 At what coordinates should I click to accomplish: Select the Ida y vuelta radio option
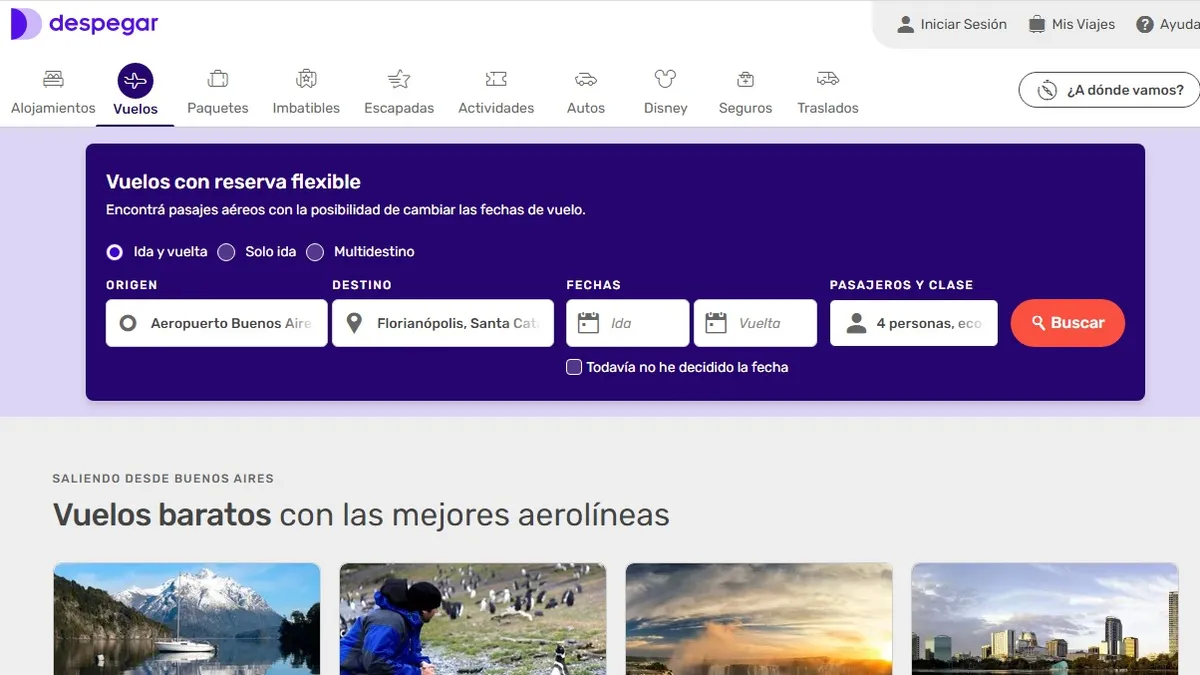[x=115, y=252]
